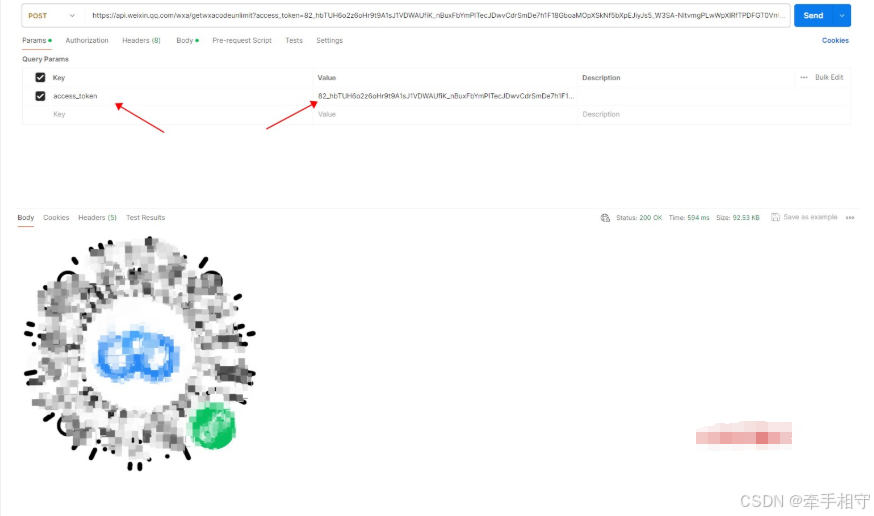Click the Query Params heading
Screen dimensions: 874x516
click(x=45, y=59)
